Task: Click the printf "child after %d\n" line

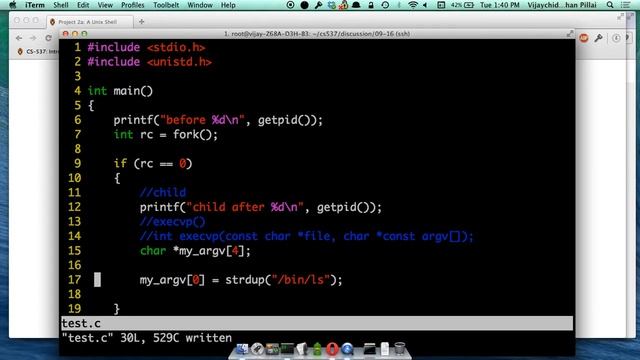Action: (260, 207)
